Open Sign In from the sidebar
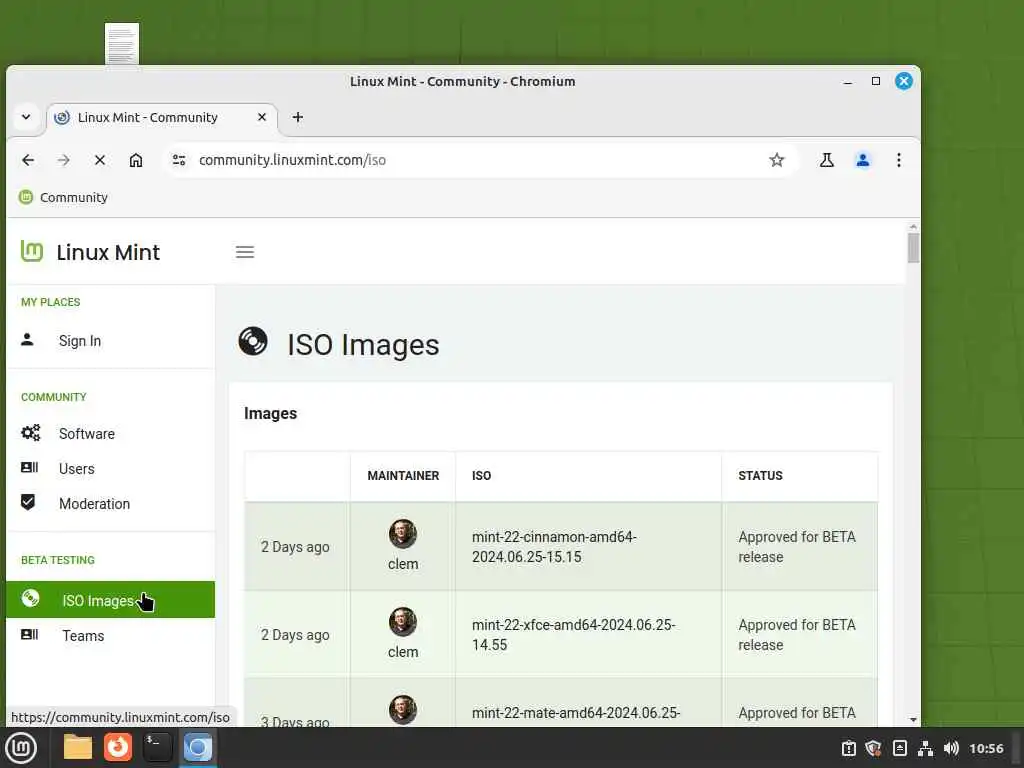The image size is (1024, 768). pyautogui.click(x=80, y=341)
